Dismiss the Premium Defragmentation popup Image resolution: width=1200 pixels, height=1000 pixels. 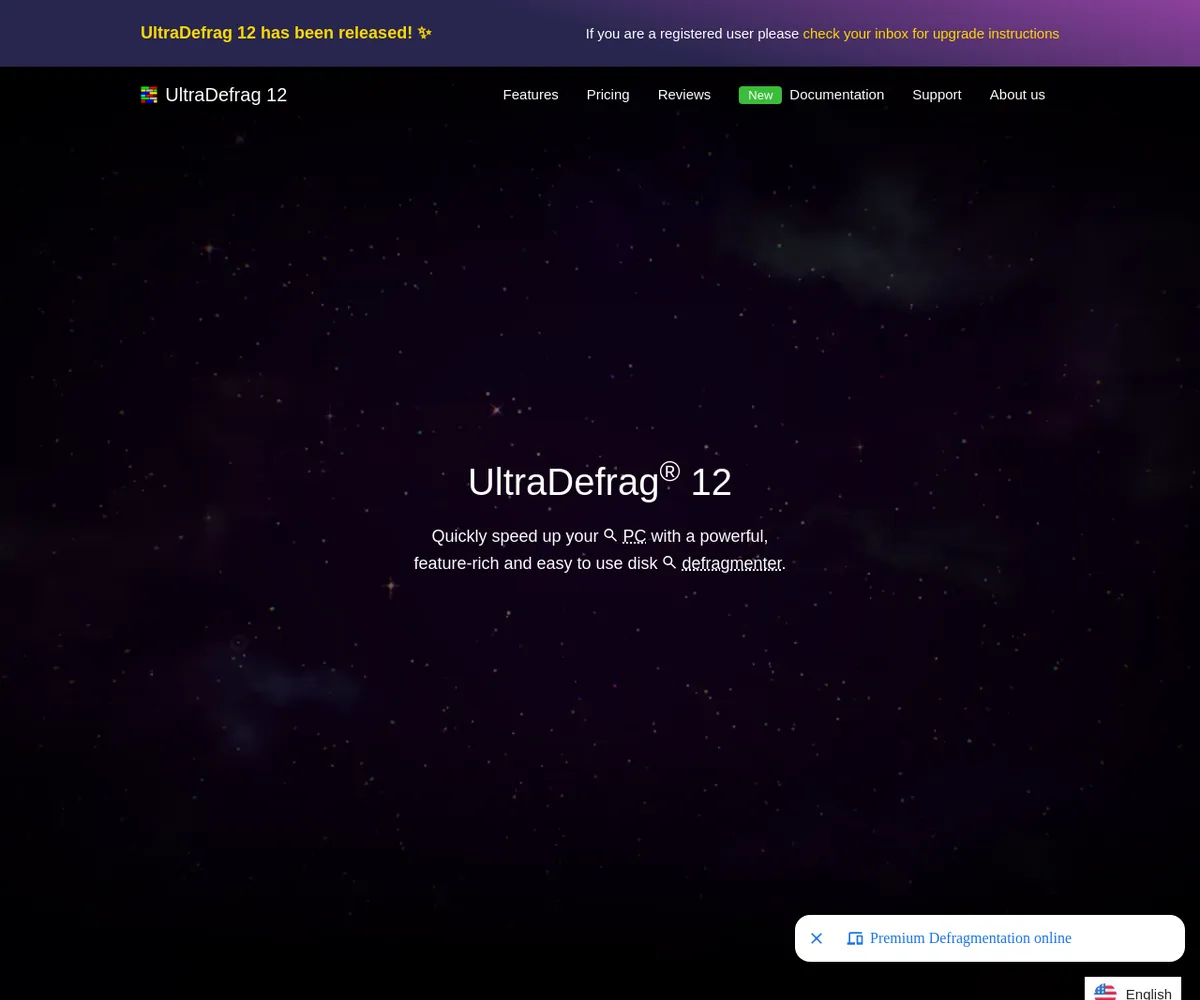(x=816, y=938)
